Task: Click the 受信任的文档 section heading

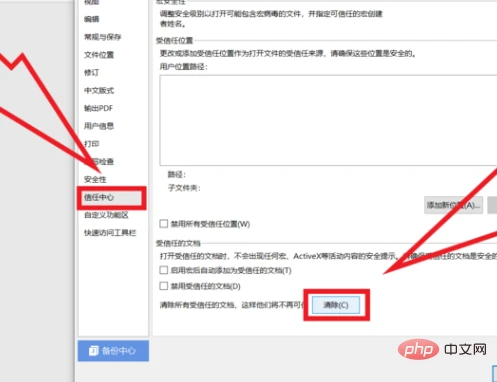Action: [178, 243]
